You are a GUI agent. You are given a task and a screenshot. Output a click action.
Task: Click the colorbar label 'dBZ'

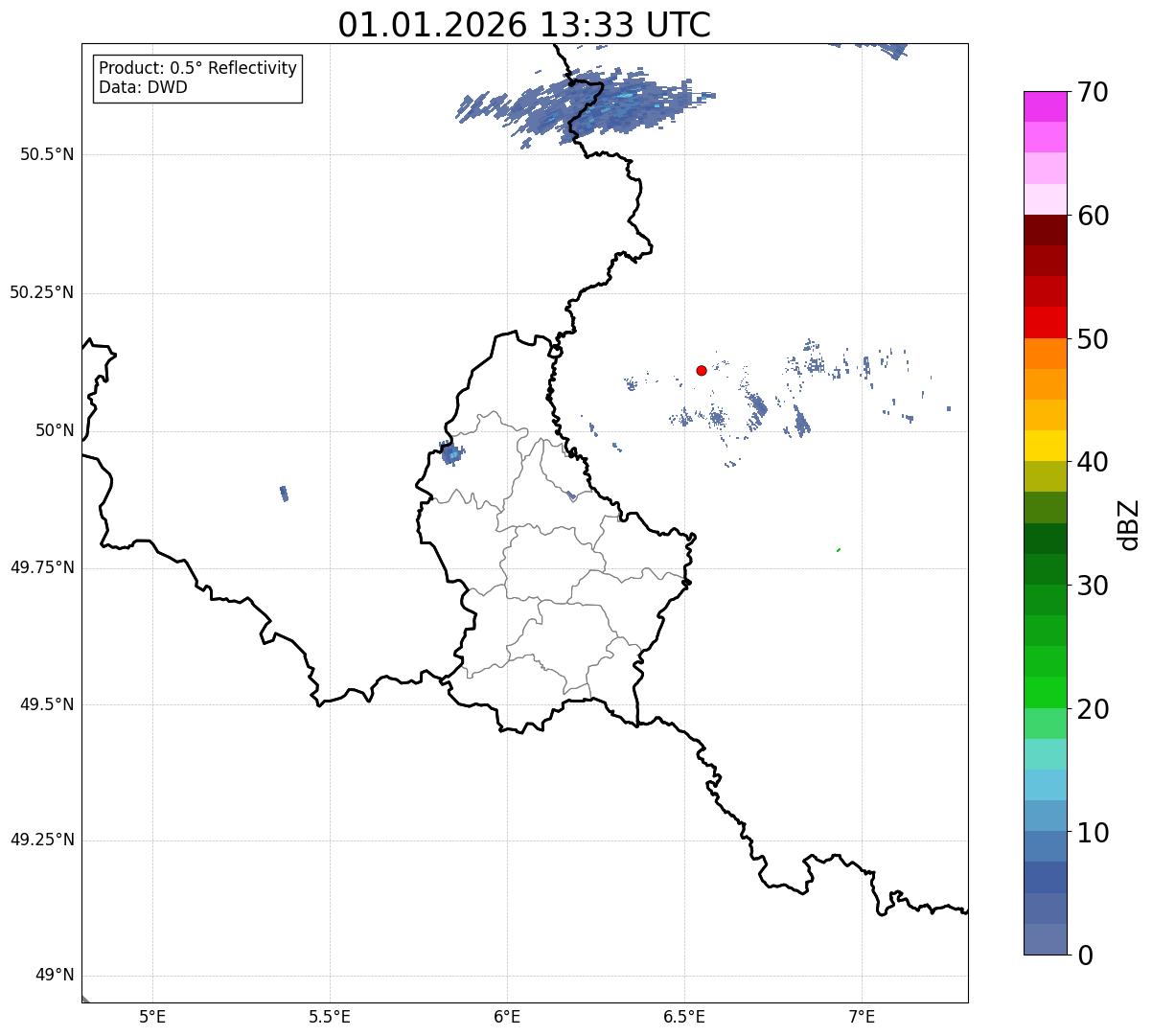1129,524
